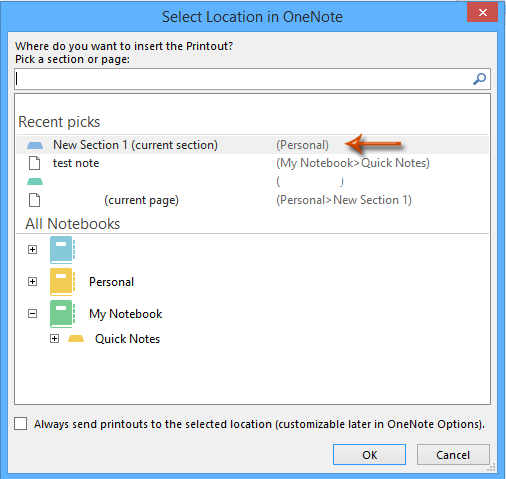Select the yellow Personal notebook icon
506x479 pixels.
point(62,282)
